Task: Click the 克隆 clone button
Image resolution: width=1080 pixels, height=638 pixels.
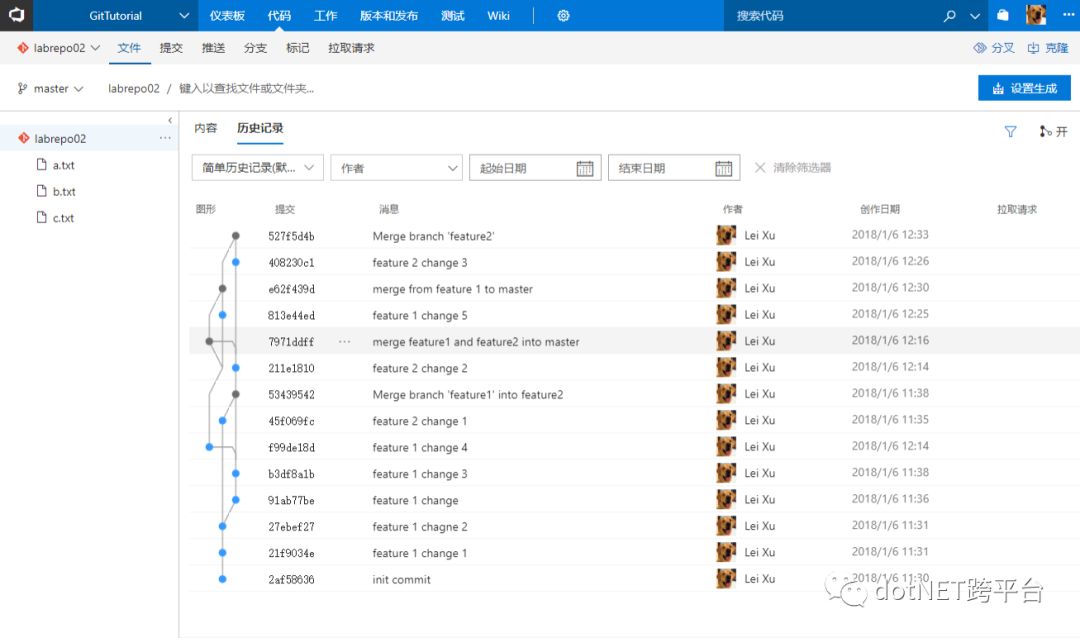Action: [1048, 48]
